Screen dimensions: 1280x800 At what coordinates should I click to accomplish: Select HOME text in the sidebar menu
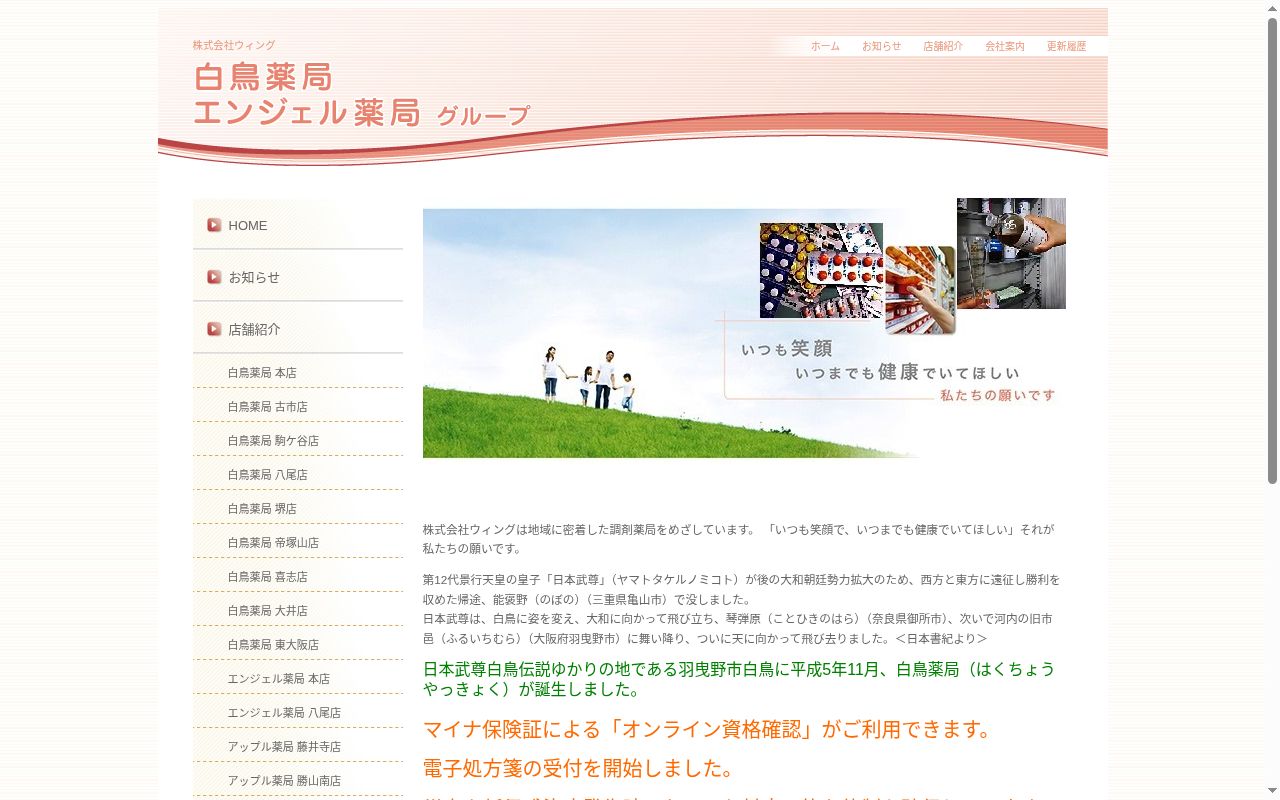coord(248,225)
